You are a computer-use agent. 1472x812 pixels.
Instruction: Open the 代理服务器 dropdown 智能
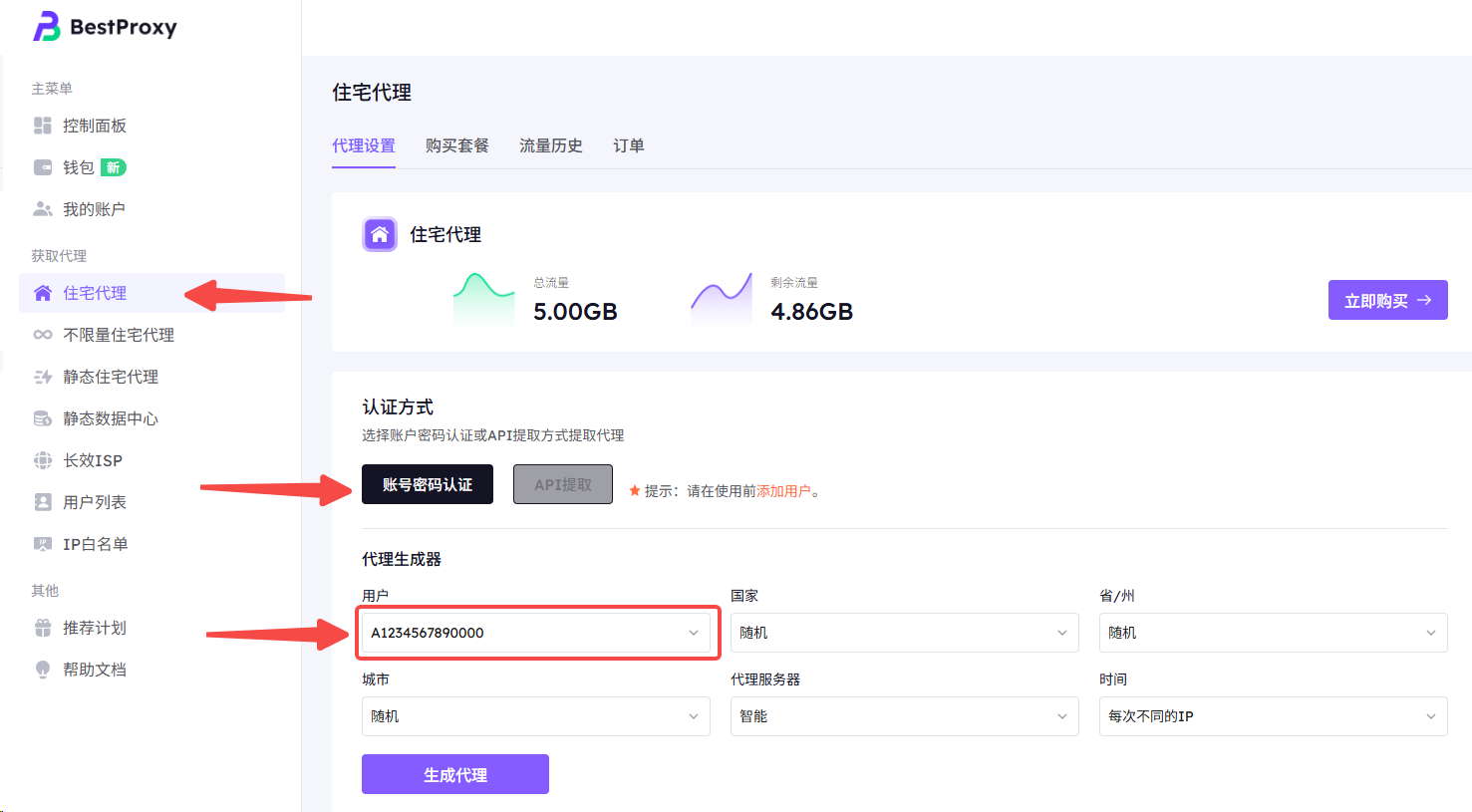coord(904,716)
